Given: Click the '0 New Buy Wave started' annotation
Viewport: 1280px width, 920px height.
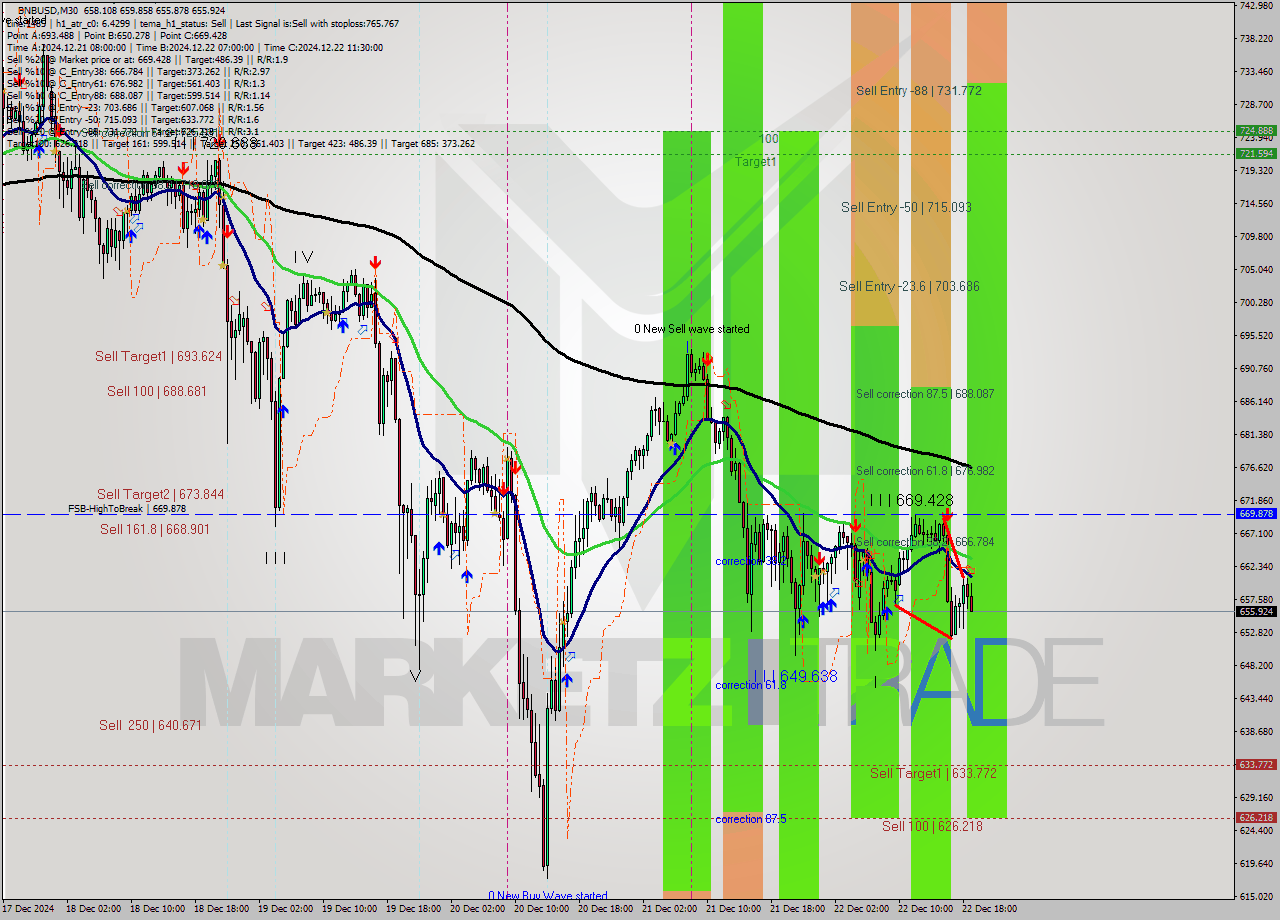Looking at the screenshot, I should tap(547, 896).
